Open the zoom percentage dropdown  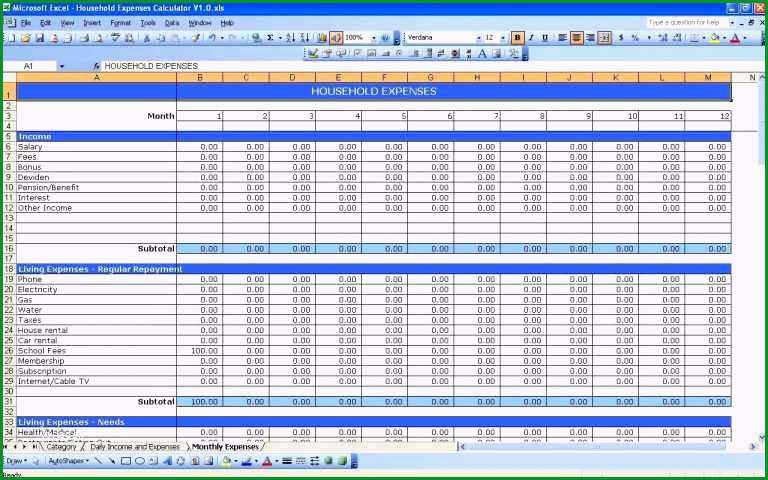pos(374,38)
